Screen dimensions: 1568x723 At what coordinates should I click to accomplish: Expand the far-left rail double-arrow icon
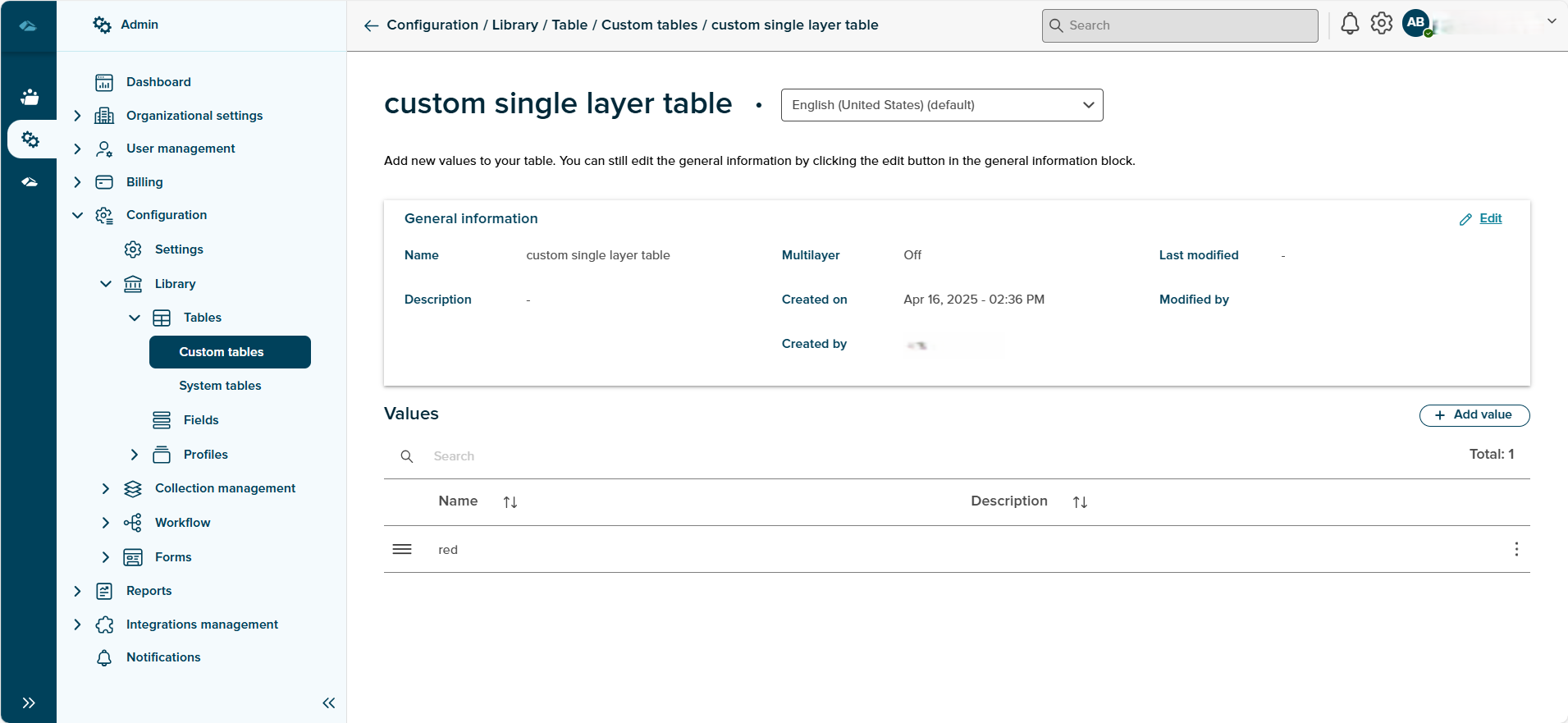(x=29, y=702)
